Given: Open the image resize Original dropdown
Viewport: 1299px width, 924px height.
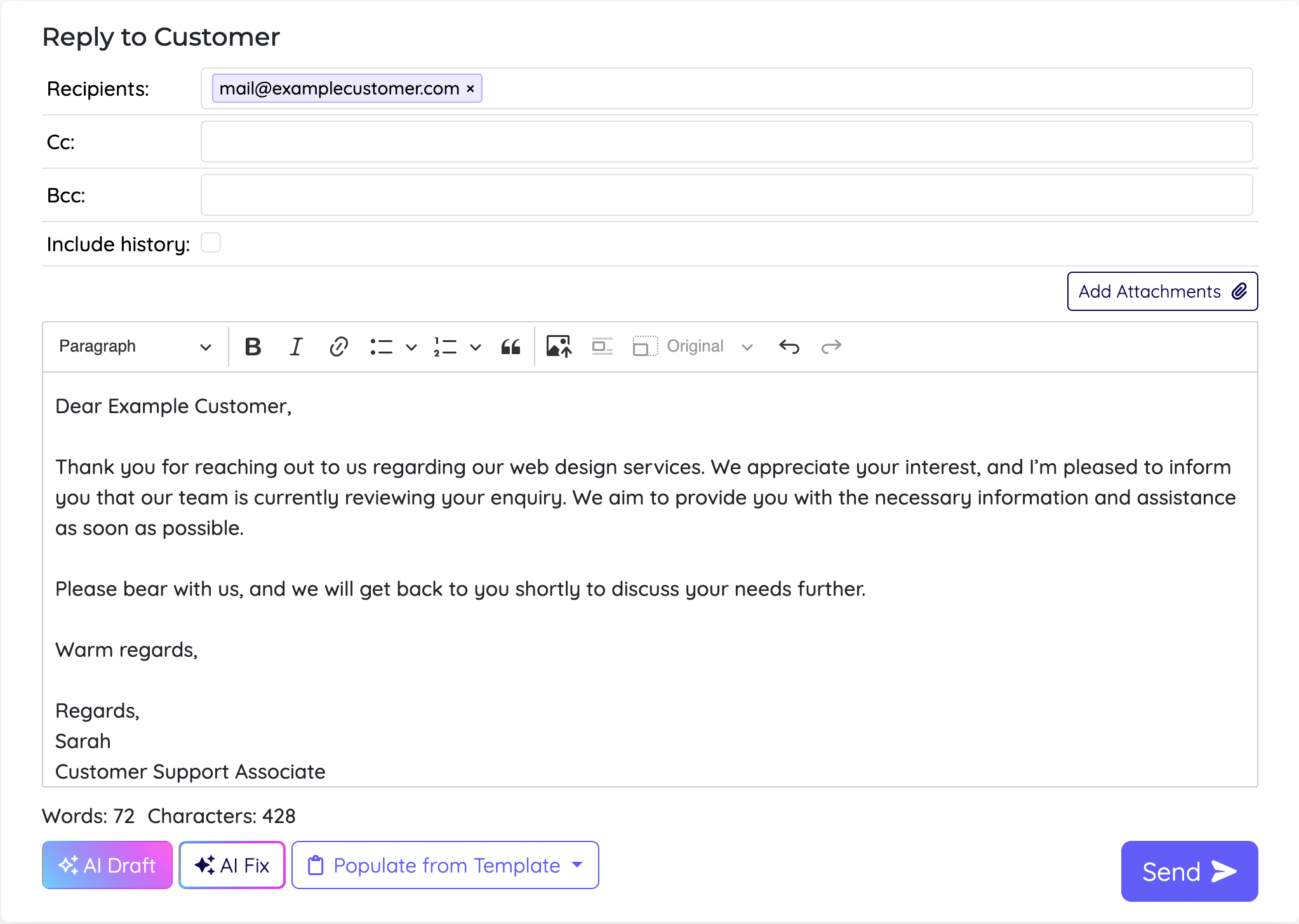Looking at the screenshot, I should [709, 346].
